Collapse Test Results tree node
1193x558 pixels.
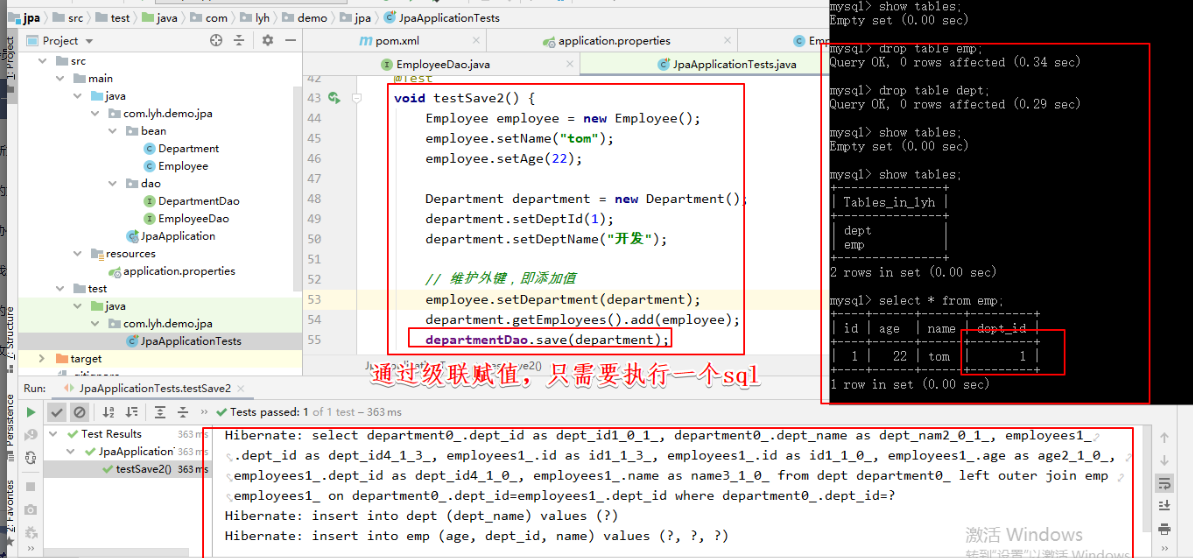[x=55, y=434]
